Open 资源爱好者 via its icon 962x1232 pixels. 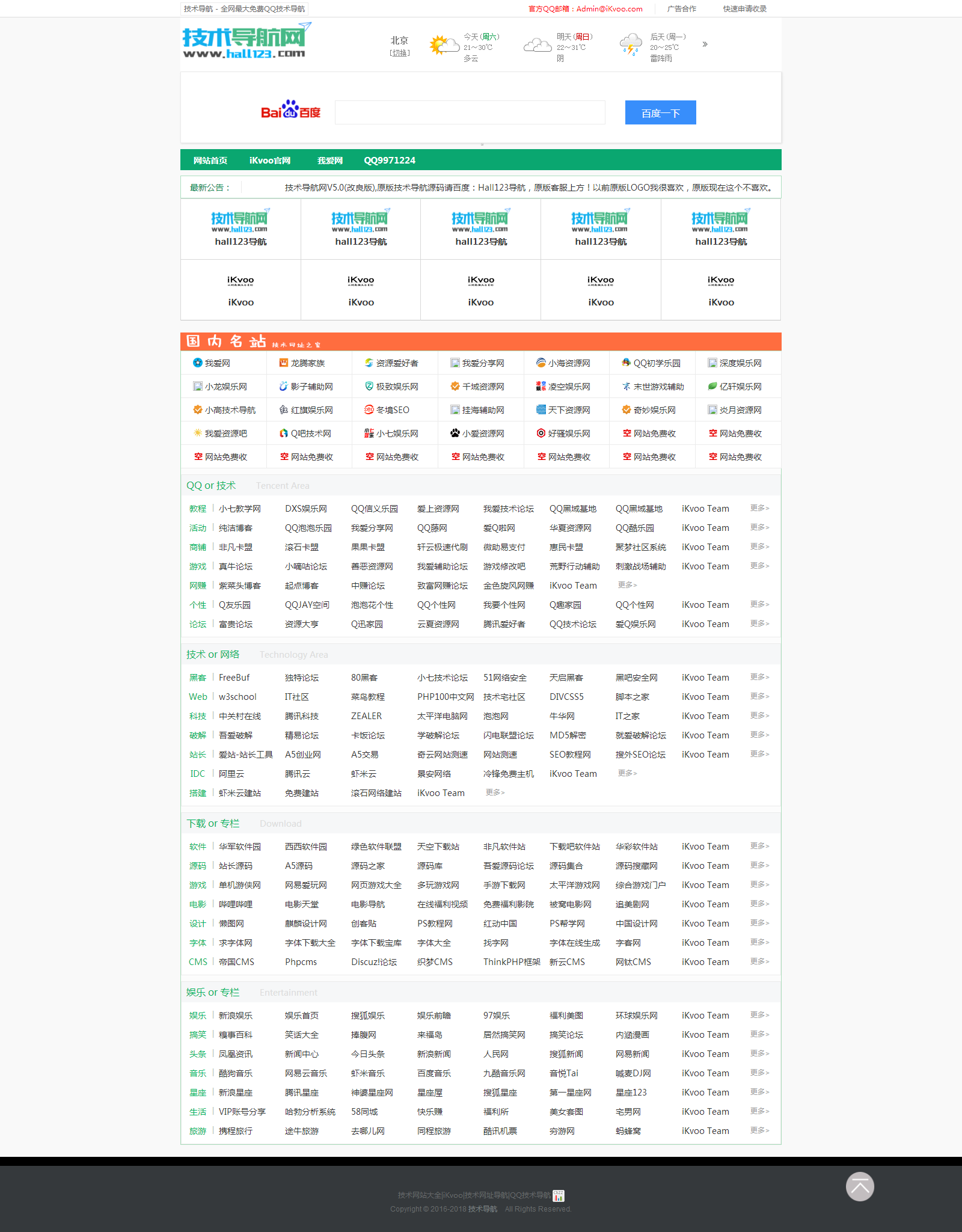369,363
